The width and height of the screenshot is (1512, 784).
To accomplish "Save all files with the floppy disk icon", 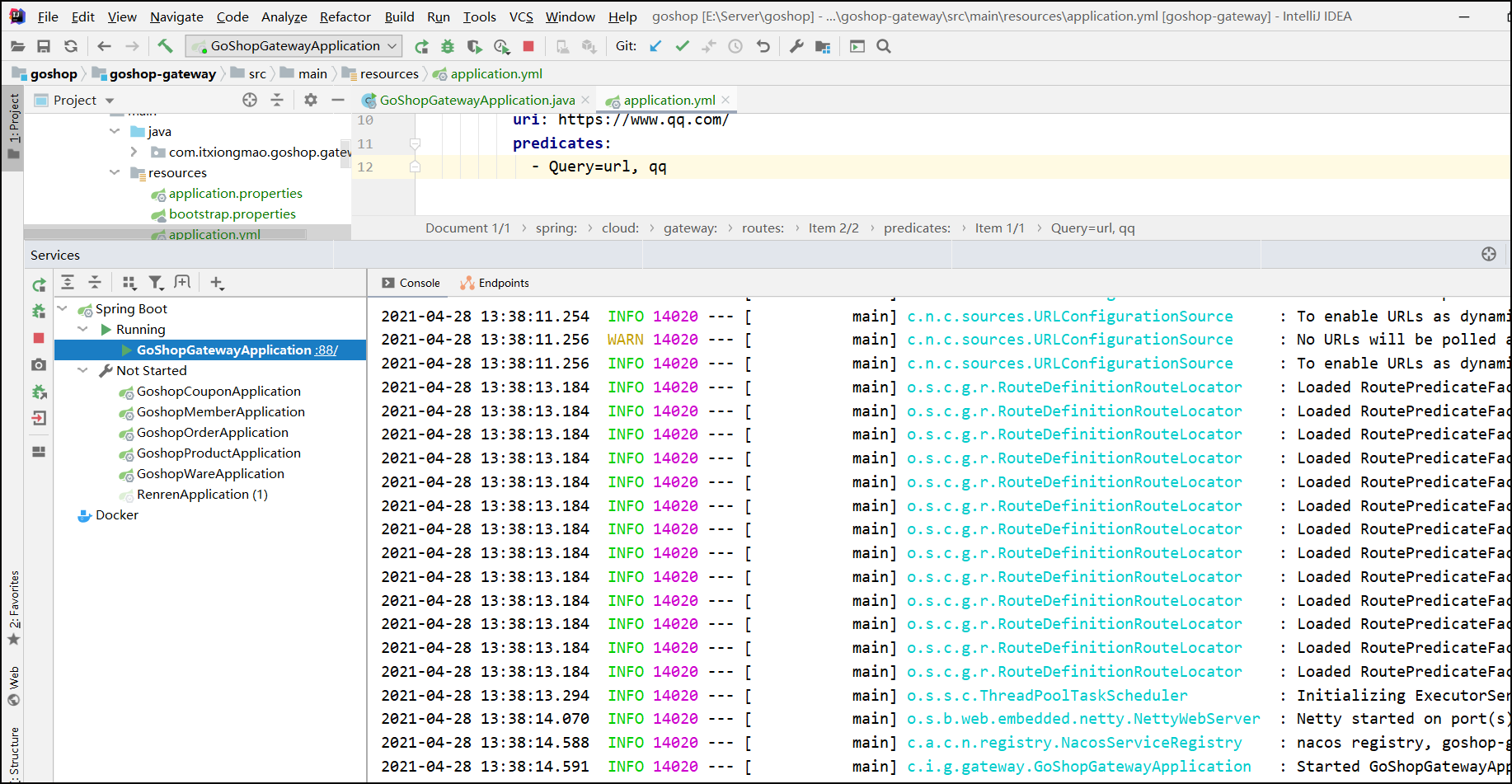I will 44,46.
